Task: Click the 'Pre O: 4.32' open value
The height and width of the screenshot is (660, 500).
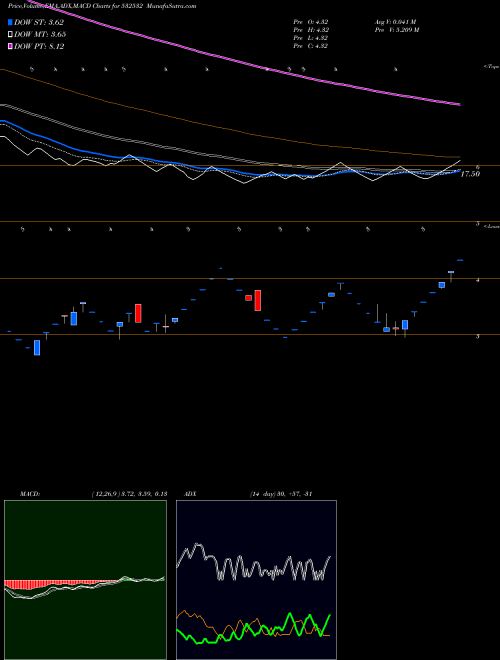Action: coord(311,22)
